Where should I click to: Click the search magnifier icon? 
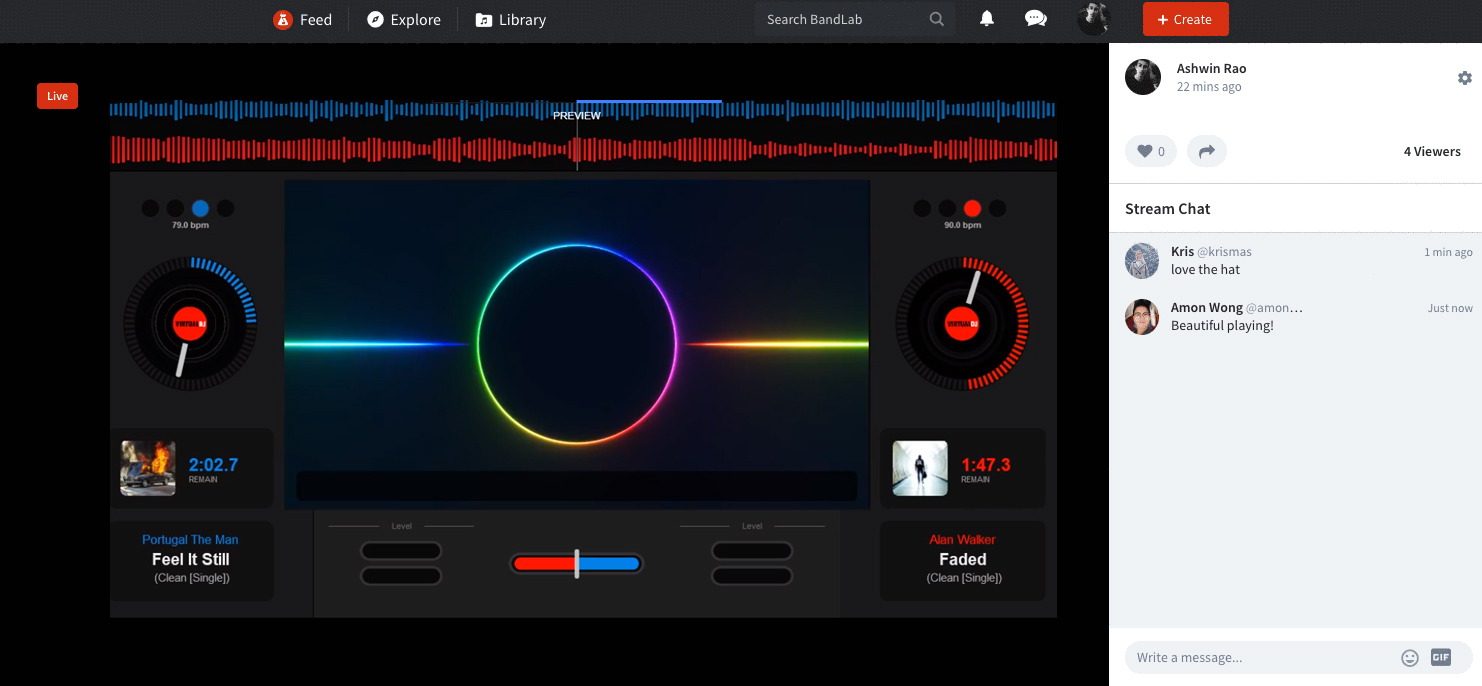point(936,19)
